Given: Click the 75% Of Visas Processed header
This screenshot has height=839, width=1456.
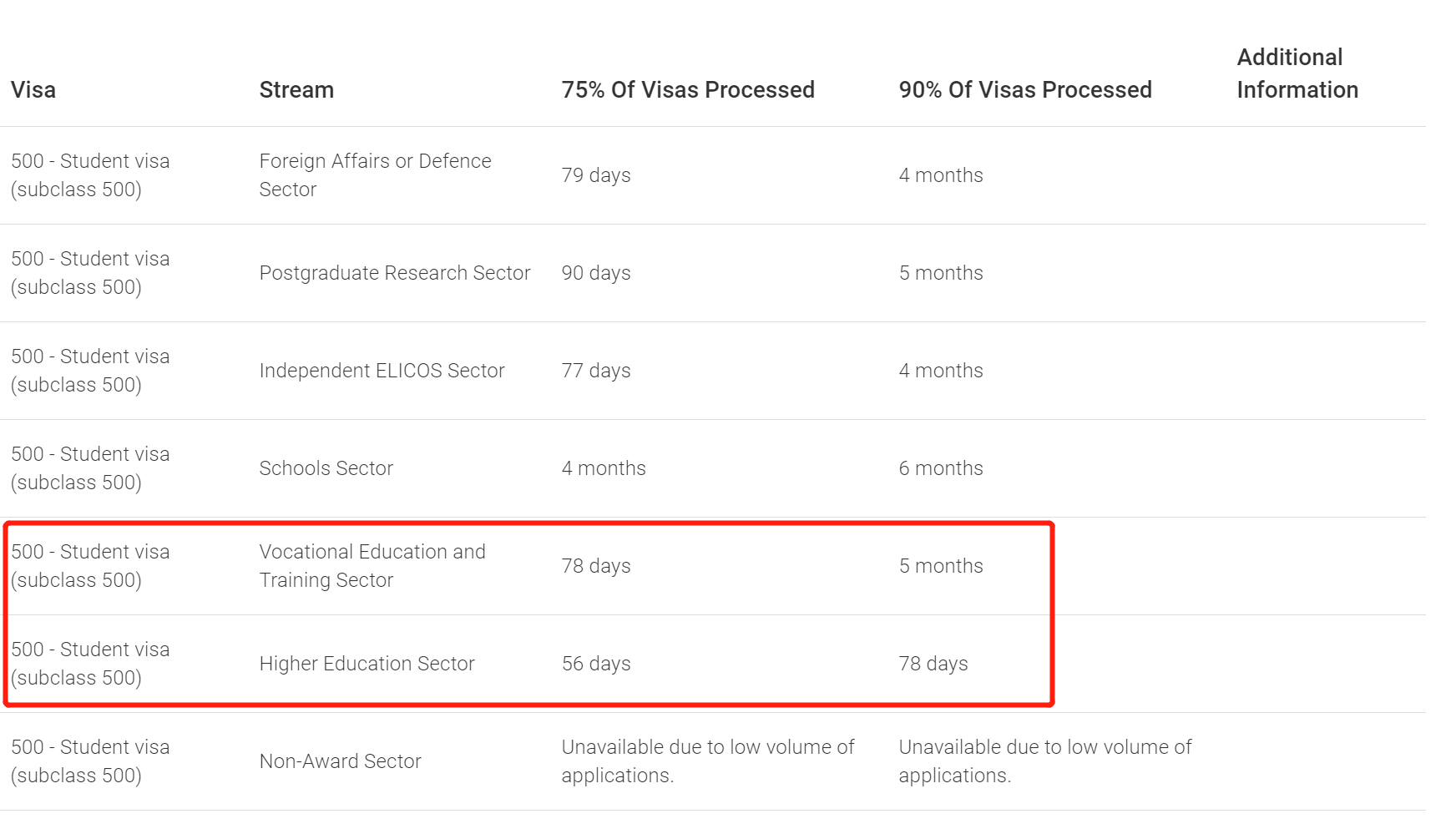Looking at the screenshot, I should point(688,90).
